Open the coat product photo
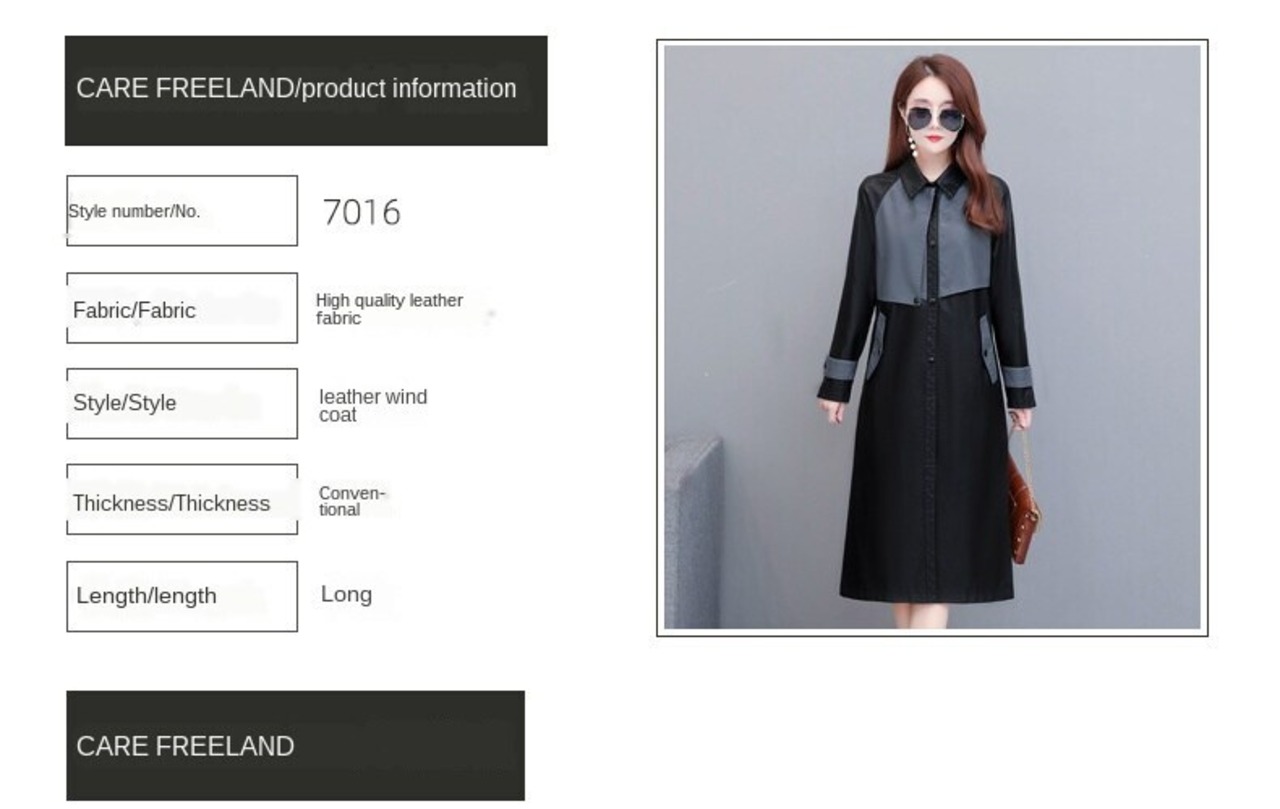The height and width of the screenshot is (809, 1280). pos(932,337)
